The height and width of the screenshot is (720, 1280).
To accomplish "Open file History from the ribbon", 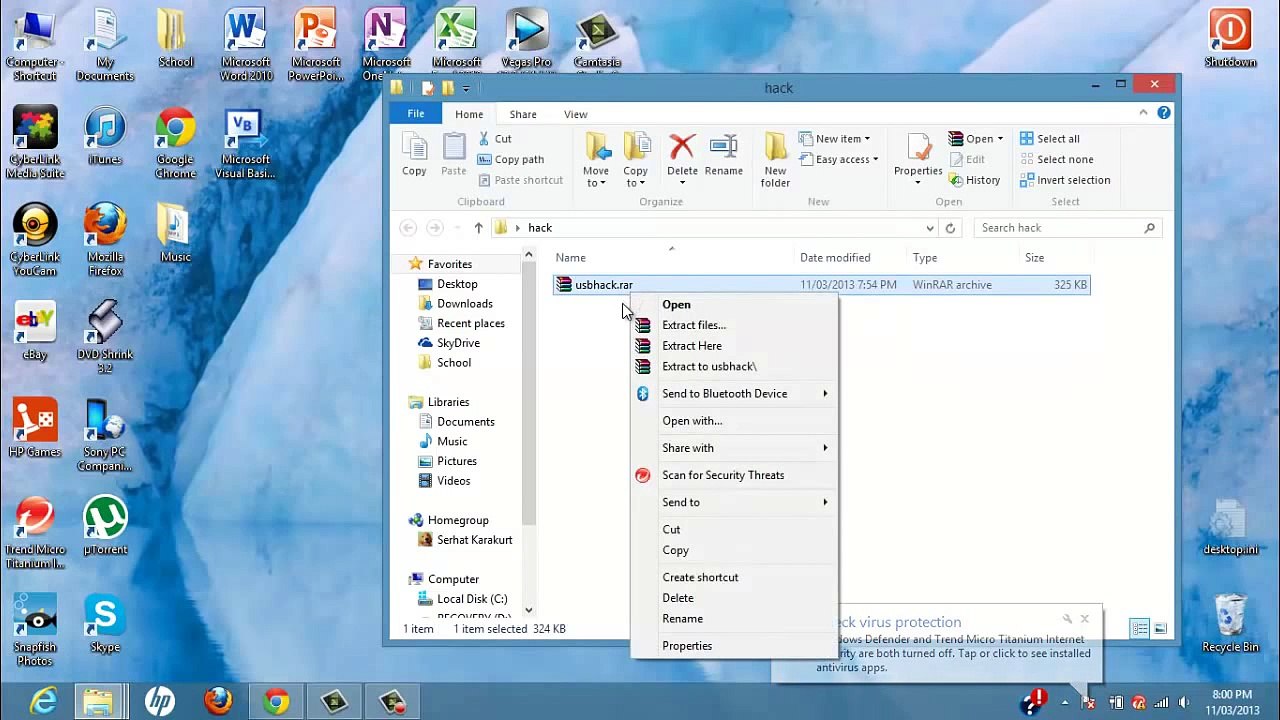I will pyautogui.click(x=975, y=180).
